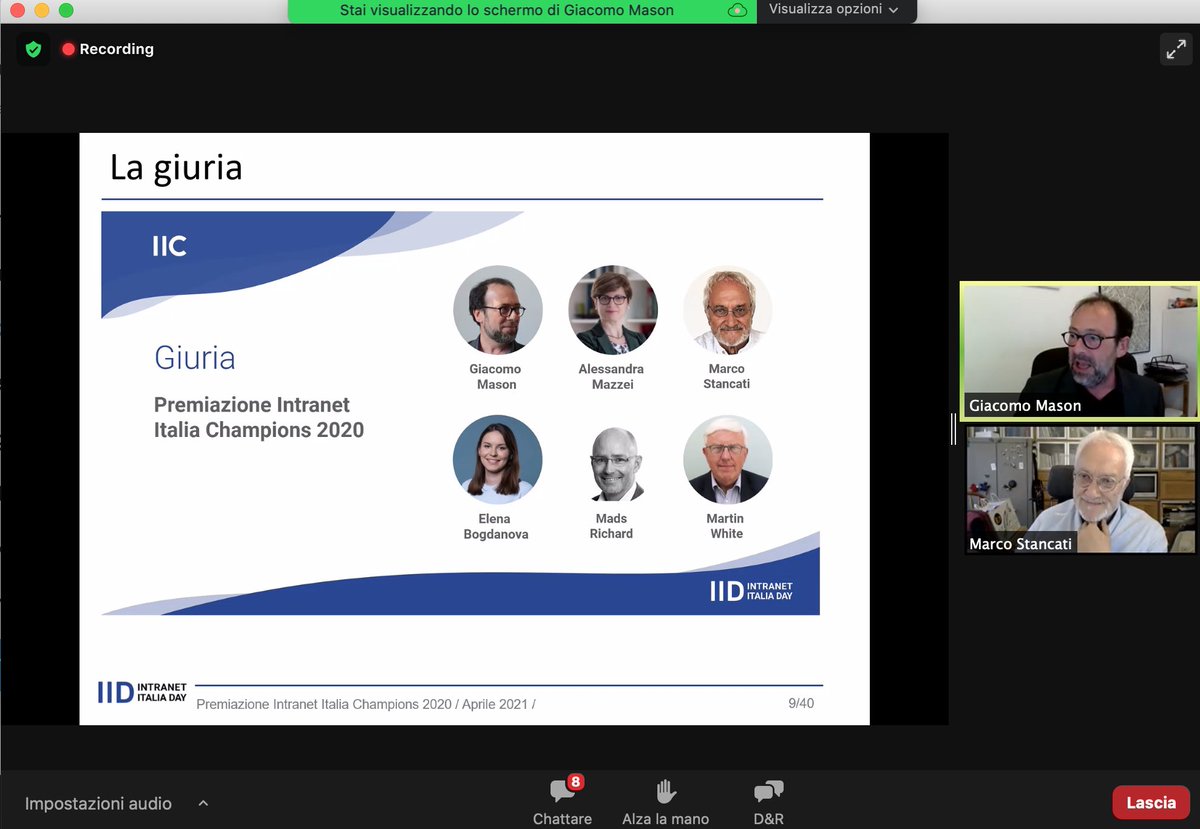Expand the audio settings chevron arrow

(x=203, y=803)
